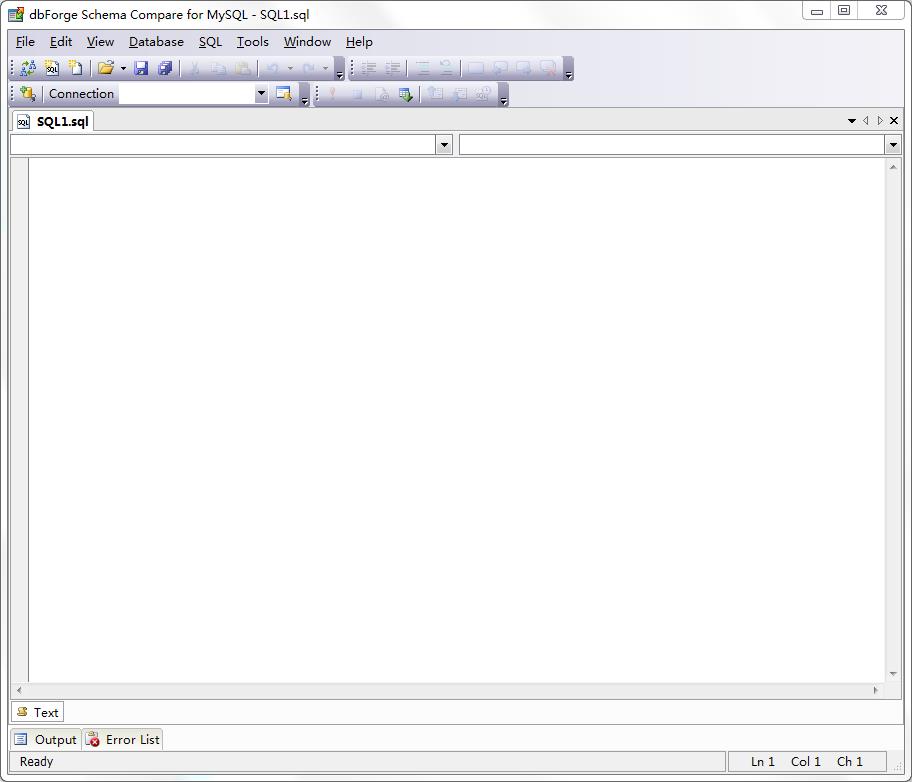Close the SQL1.sql document tab
The height and width of the screenshot is (782, 912).
click(x=894, y=120)
